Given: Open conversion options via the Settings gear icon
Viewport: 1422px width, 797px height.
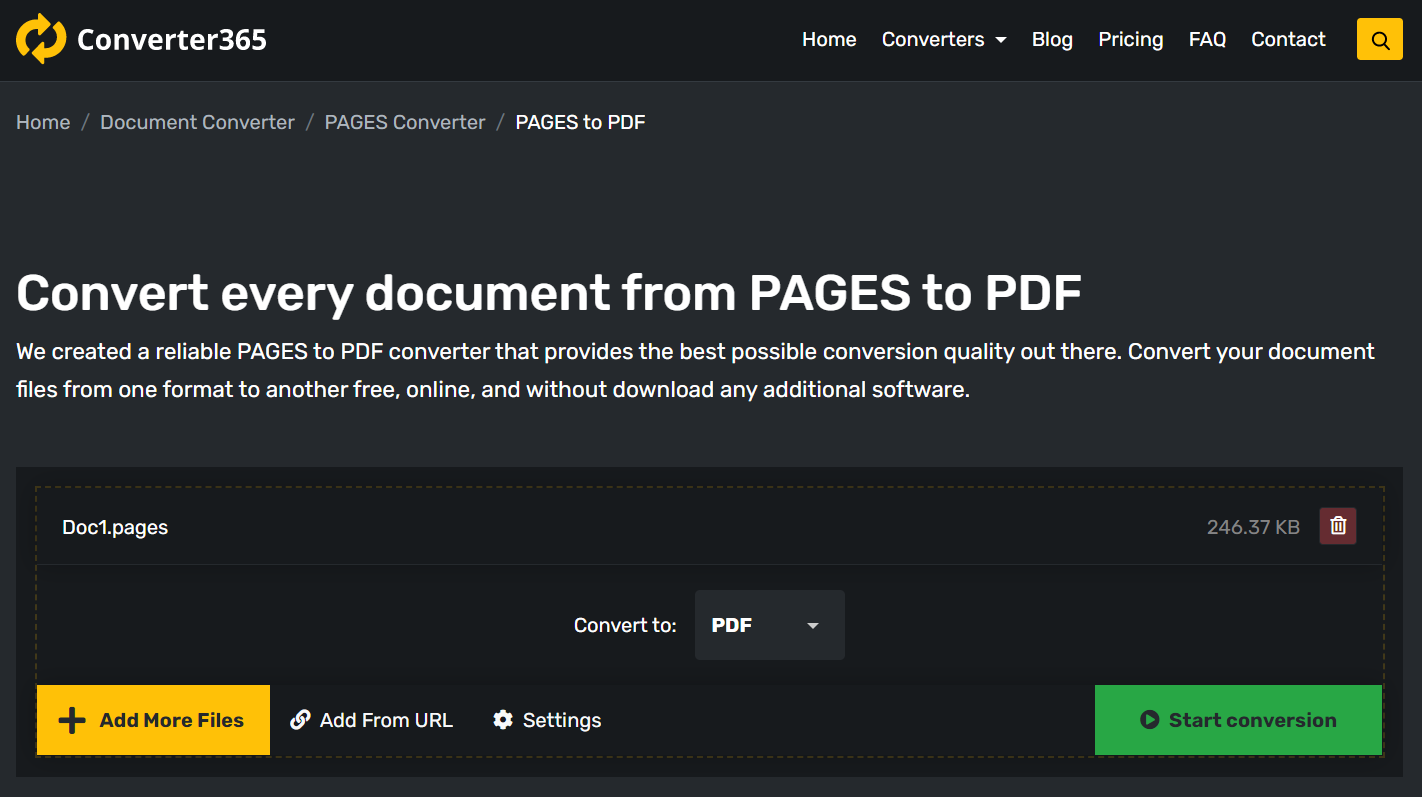Looking at the screenshot, I should (502, 719).
